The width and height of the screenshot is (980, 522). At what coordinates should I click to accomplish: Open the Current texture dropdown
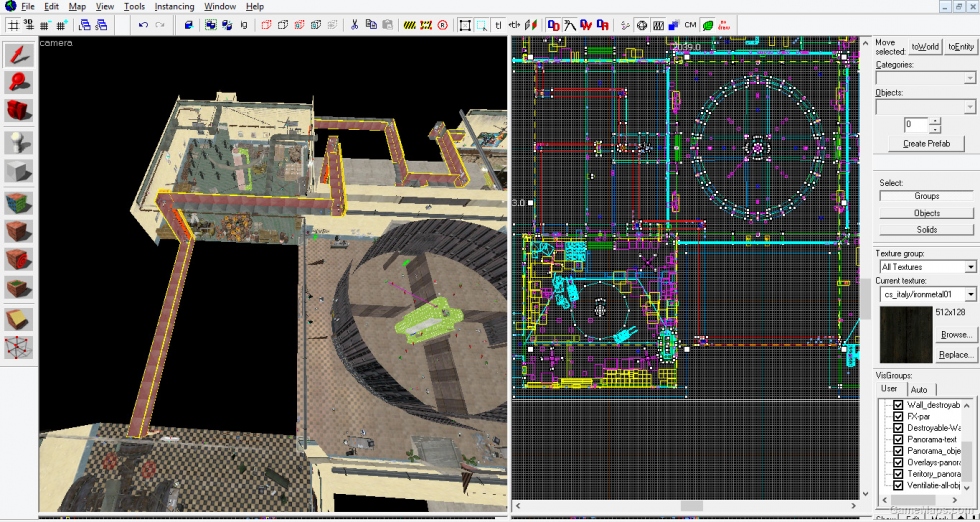click(x=928, y=294)
